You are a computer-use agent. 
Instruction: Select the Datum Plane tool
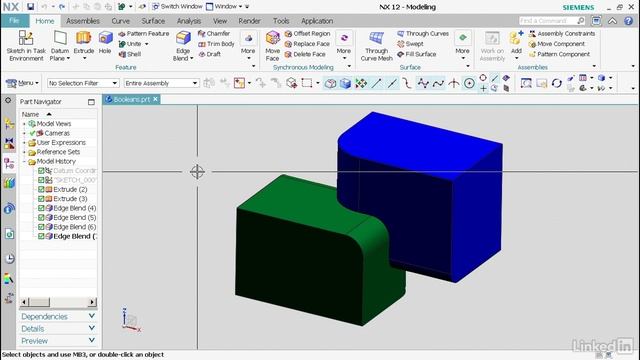[x=60, y=46]
